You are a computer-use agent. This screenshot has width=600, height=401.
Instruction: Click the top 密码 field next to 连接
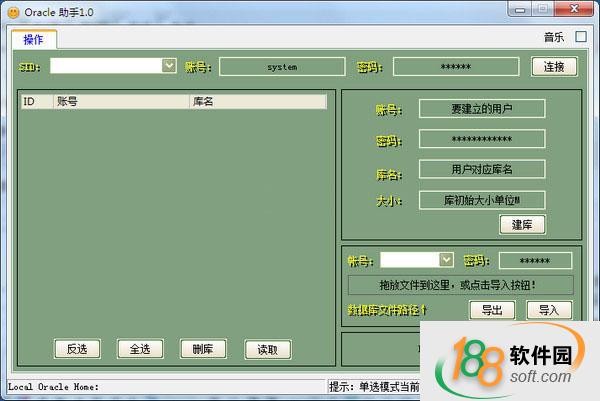(x=455, y=67)
